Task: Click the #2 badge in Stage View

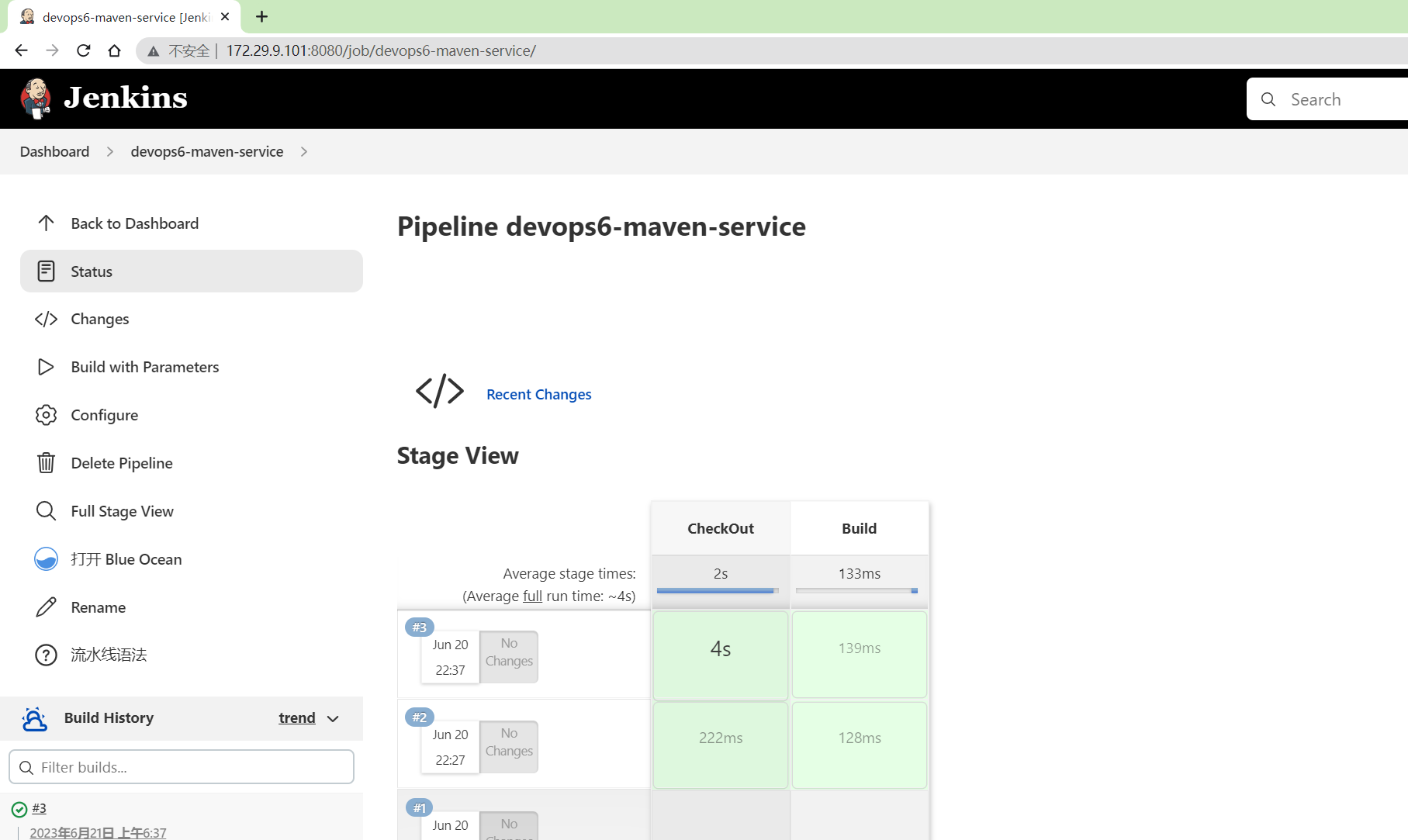Action: point(420,717)
